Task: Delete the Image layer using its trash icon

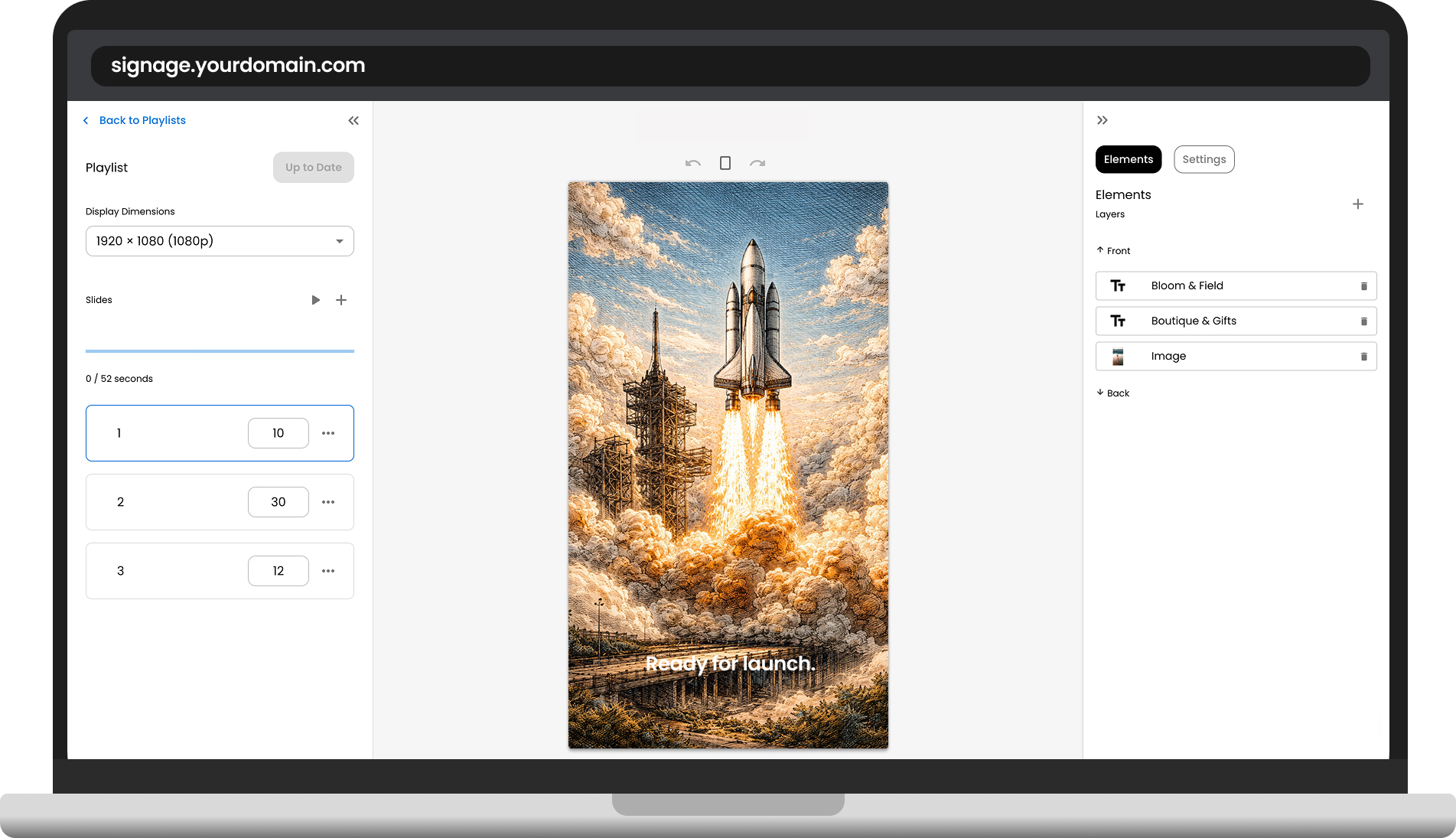Action: tap(1364, 356)
